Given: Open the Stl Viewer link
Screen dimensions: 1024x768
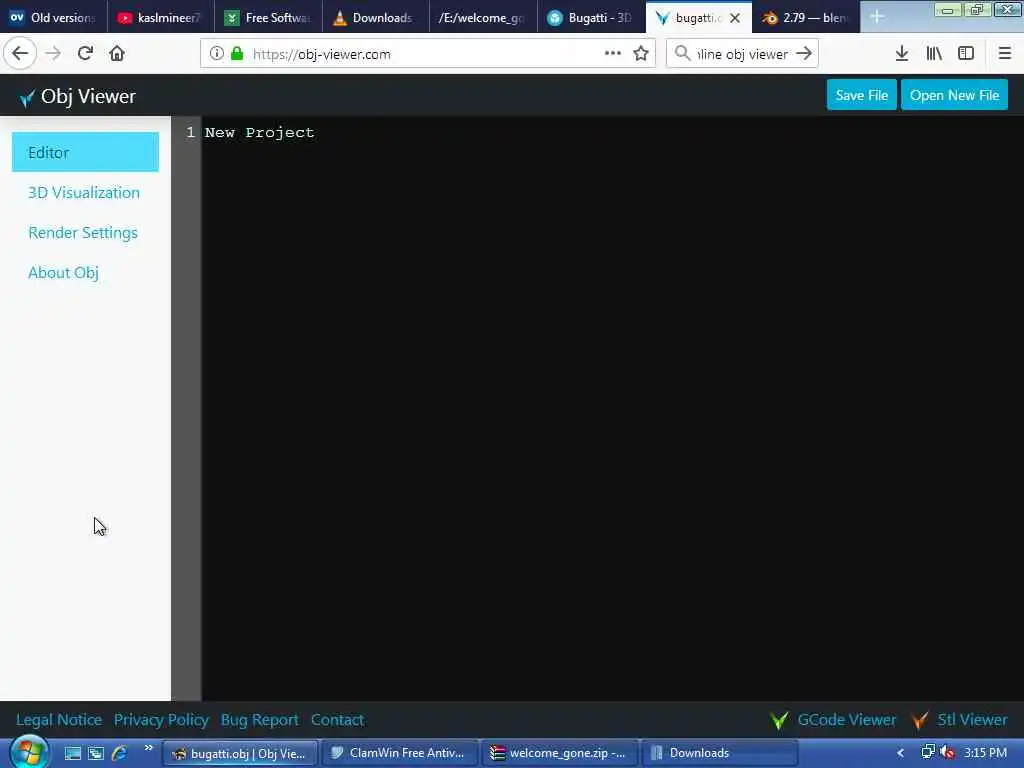Looking at the screenshot, I should pos(972,720).
